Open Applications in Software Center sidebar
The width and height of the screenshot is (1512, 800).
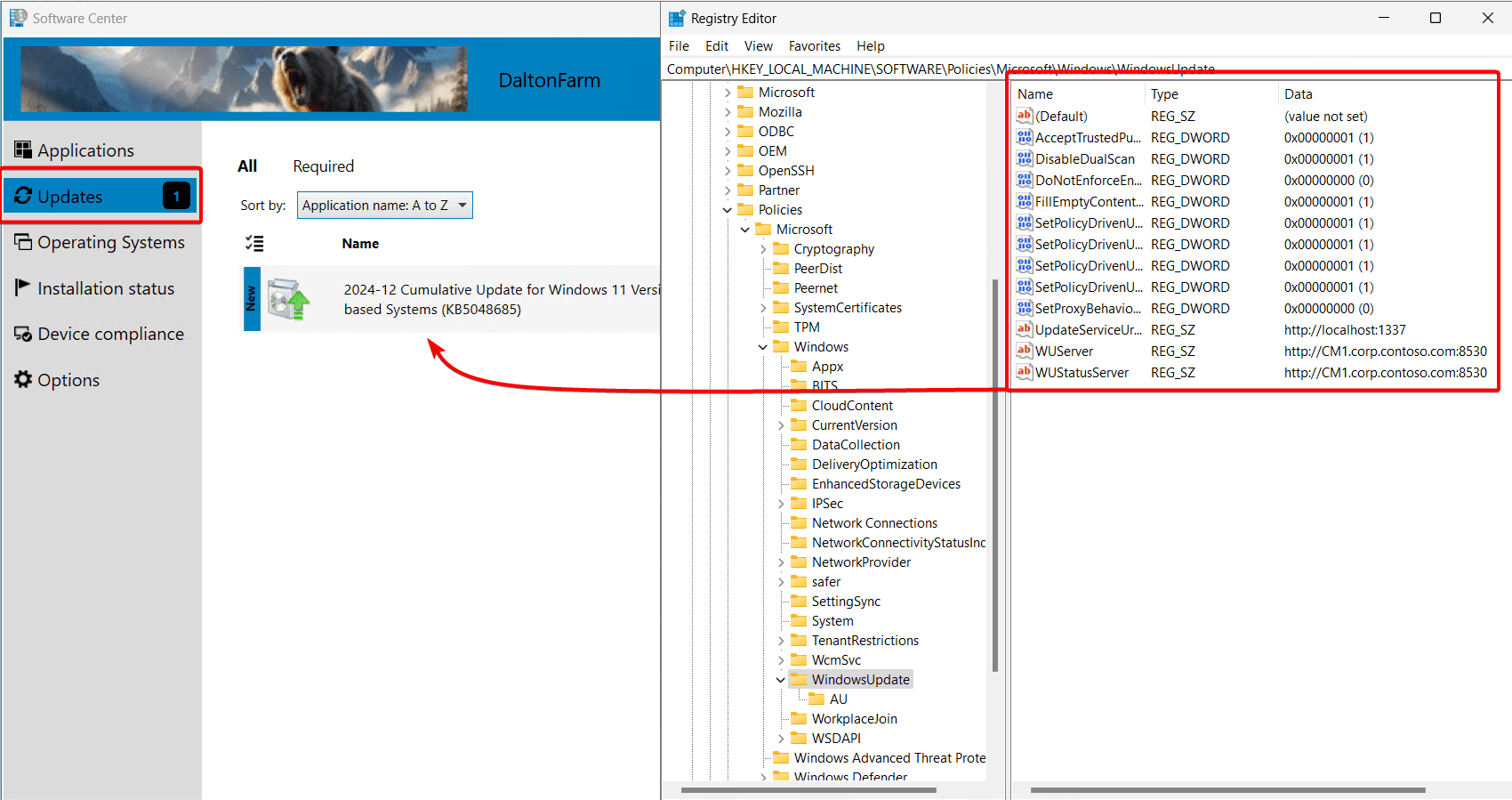[x=85, y=150]
